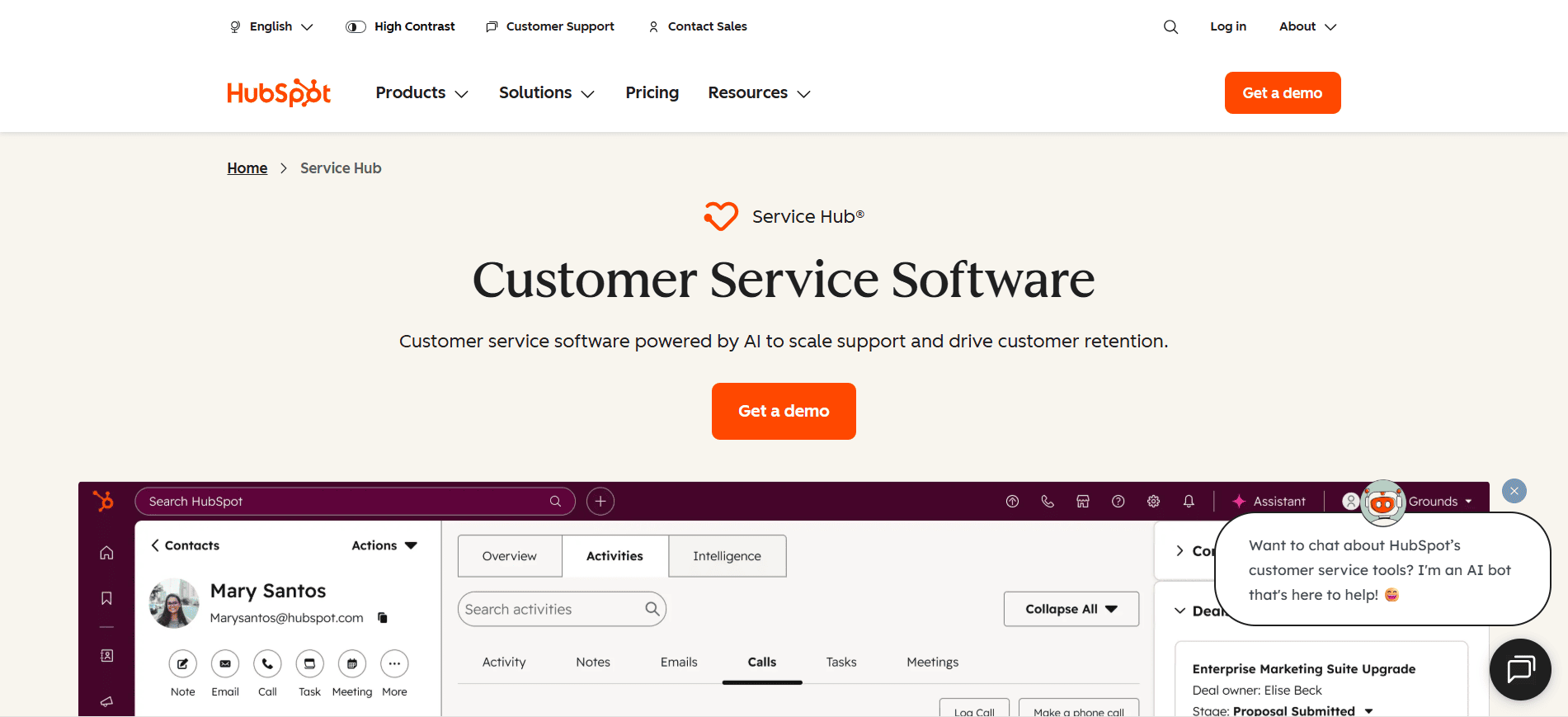Screen dimensions: 1568x717
Task: Click the HubSpot logo in the header
Action: [x=279, y=92]
